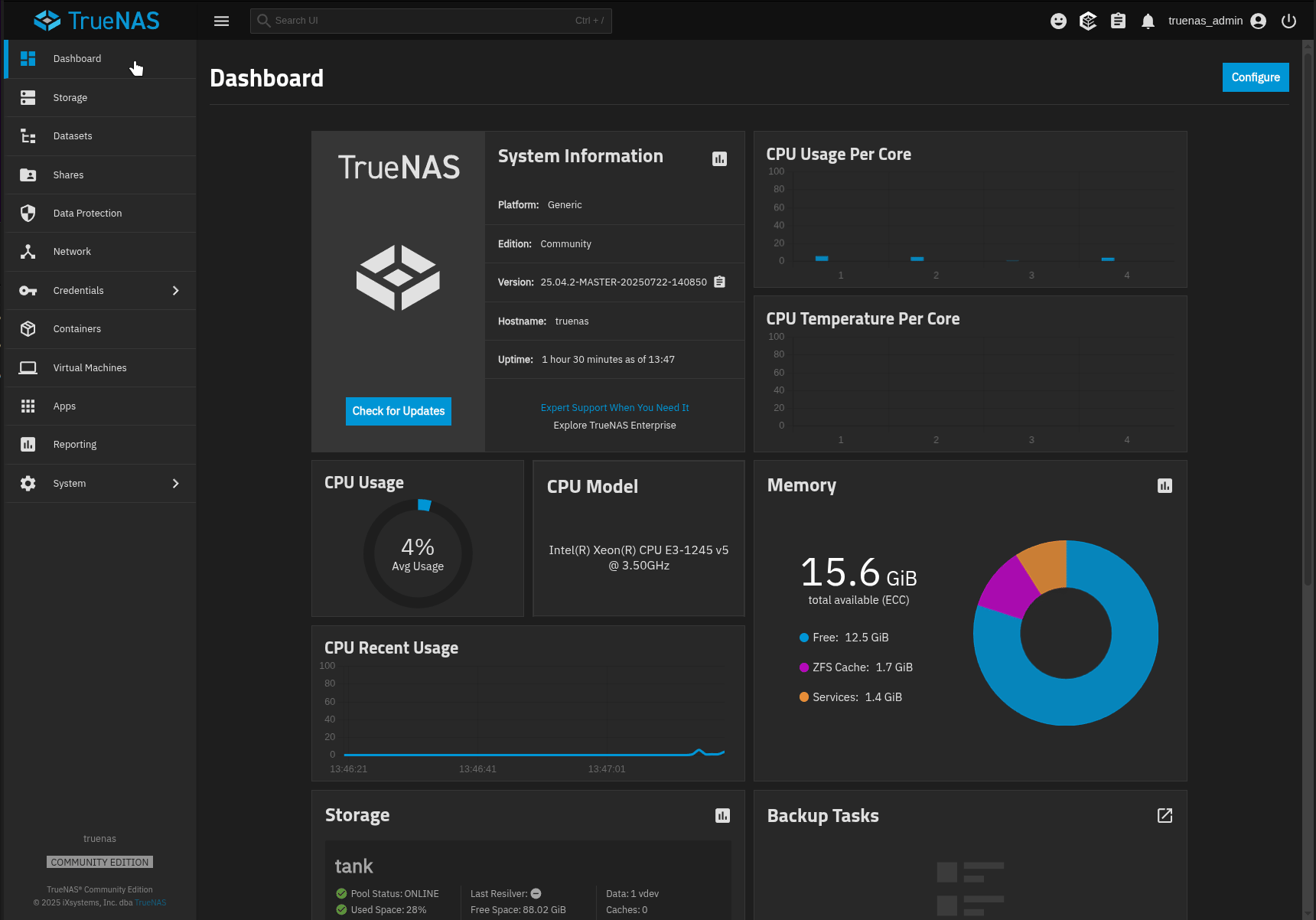Click the Apps grid icon

click(x=28, y=406)
